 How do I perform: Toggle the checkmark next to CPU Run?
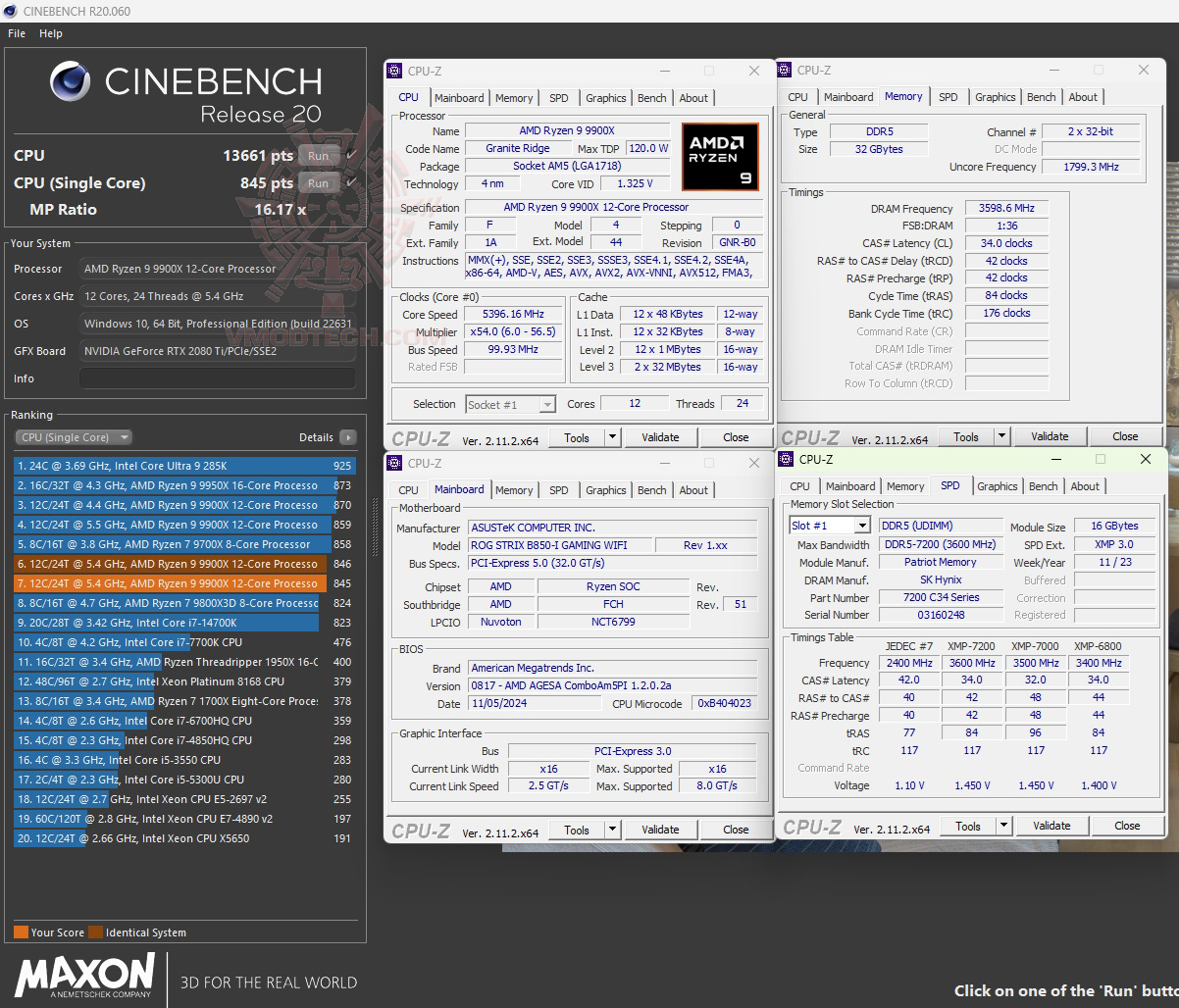tap(351, 156)
